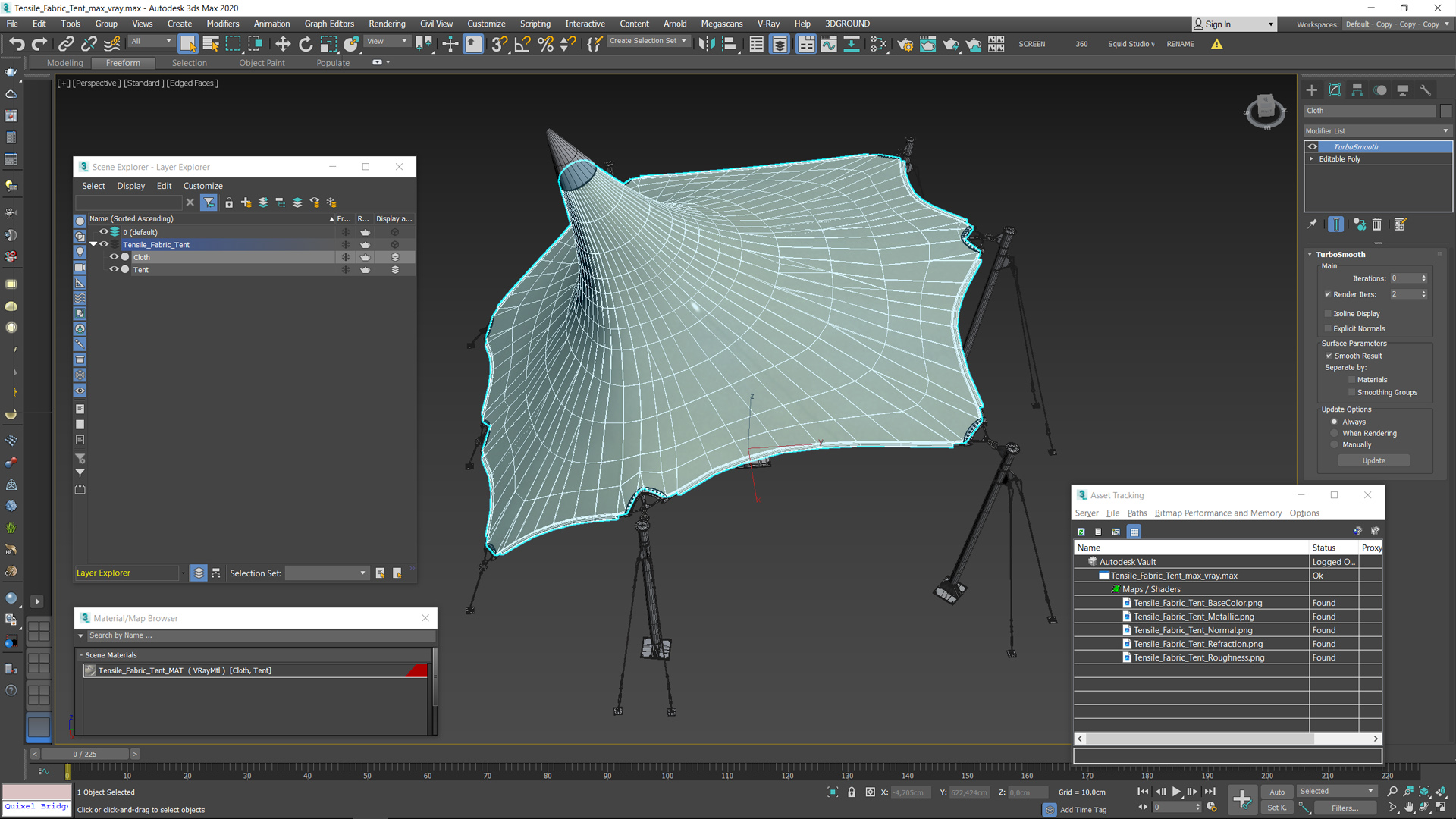The height and width of the screenshot is (819, 1456).
Task: Open Paths menu in Asset Tracking window
Action: pos(1137,513)
